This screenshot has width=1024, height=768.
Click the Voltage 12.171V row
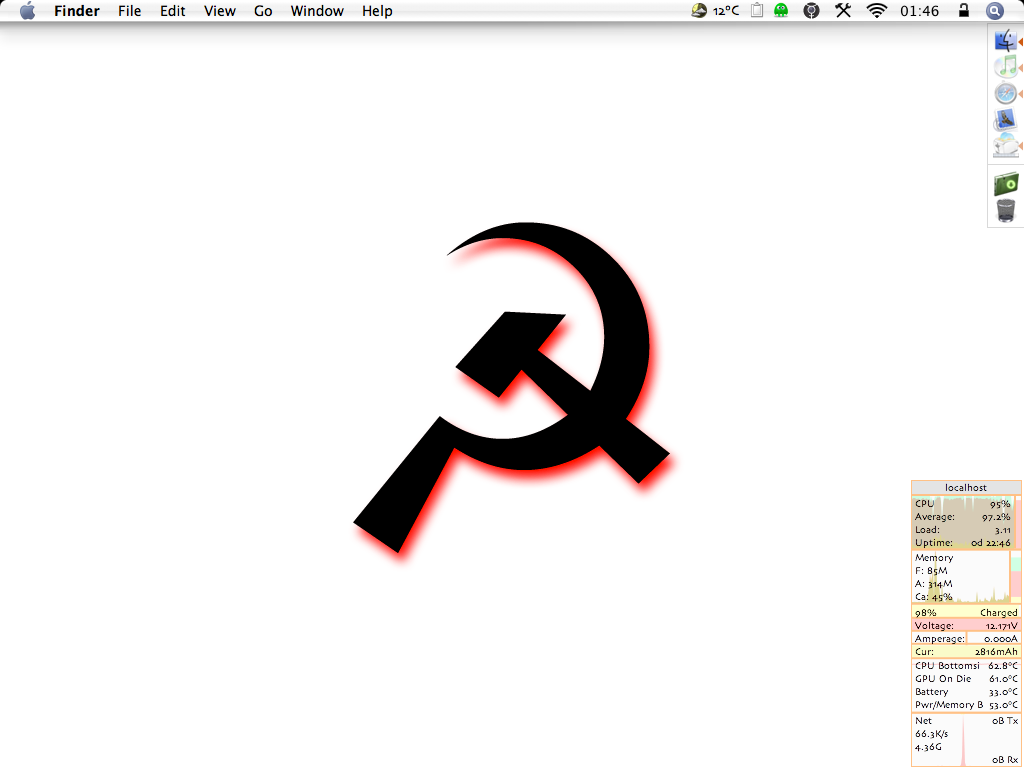coord(966,626)
